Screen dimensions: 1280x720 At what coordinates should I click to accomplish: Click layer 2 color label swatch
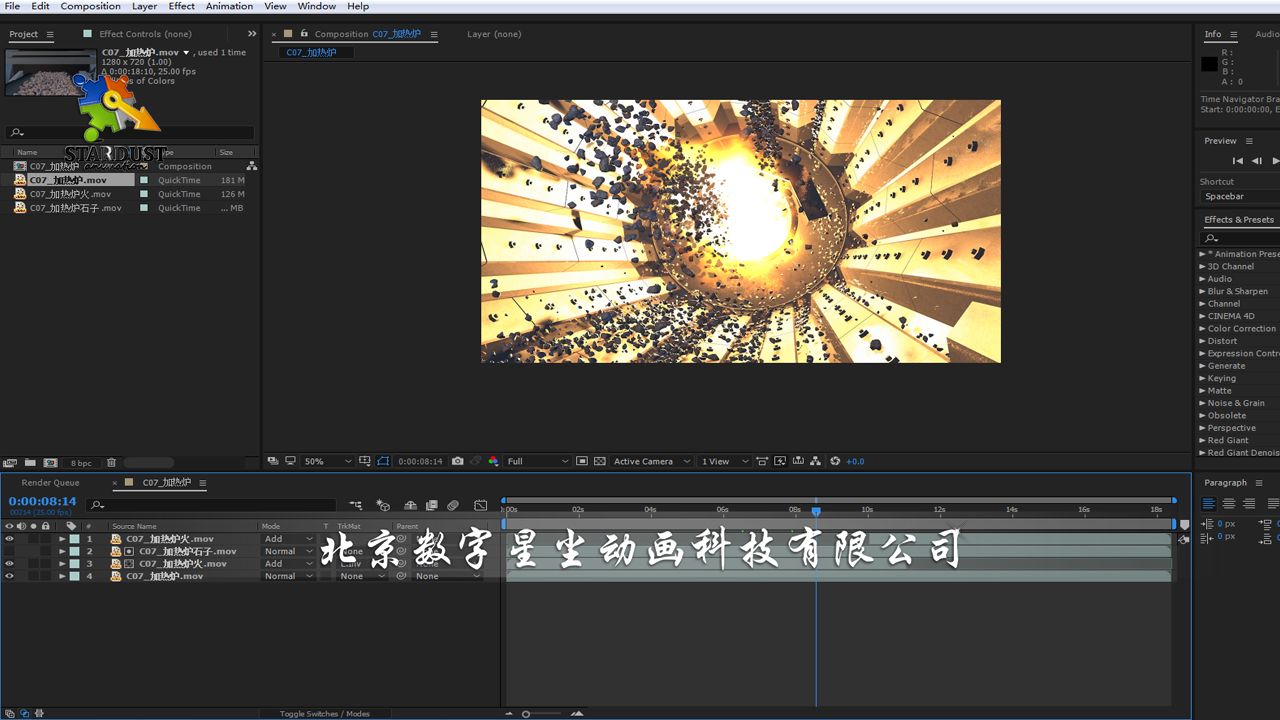tap(74, 551)
